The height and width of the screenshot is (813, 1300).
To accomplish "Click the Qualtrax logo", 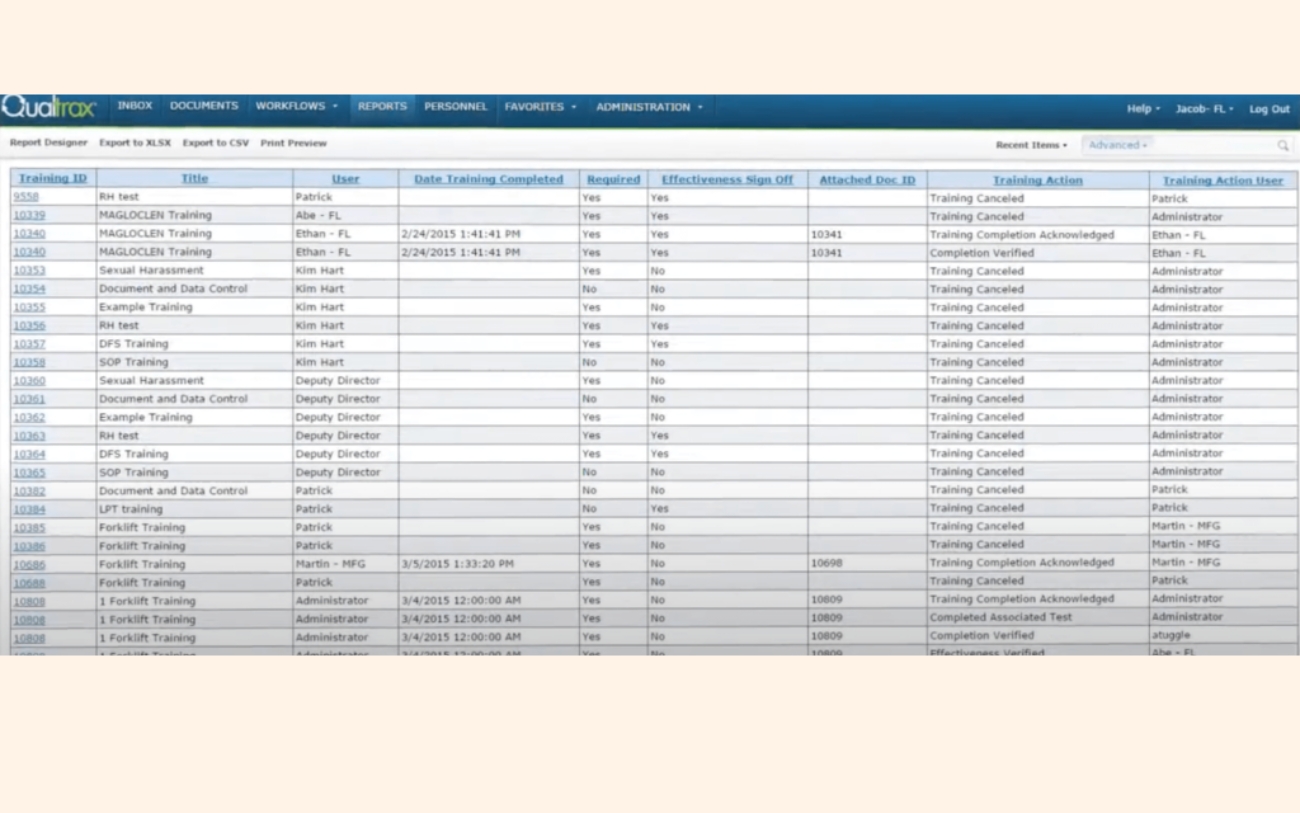I will pos(49,108).
